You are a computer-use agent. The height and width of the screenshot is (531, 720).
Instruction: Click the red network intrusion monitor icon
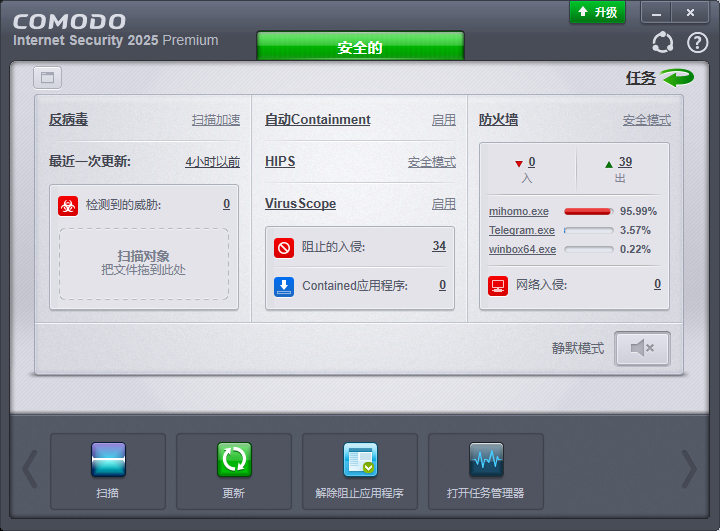coord(498,286)
